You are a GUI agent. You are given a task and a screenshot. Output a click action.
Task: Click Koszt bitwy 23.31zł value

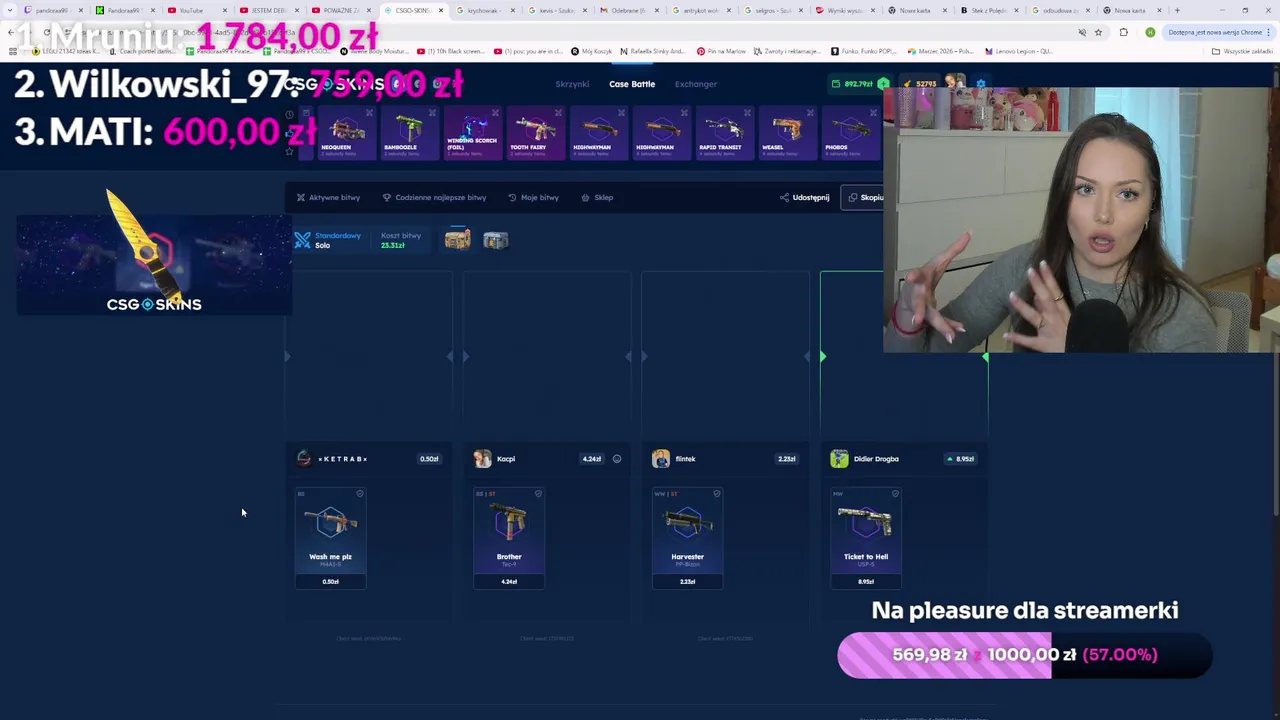pos(393,245)
